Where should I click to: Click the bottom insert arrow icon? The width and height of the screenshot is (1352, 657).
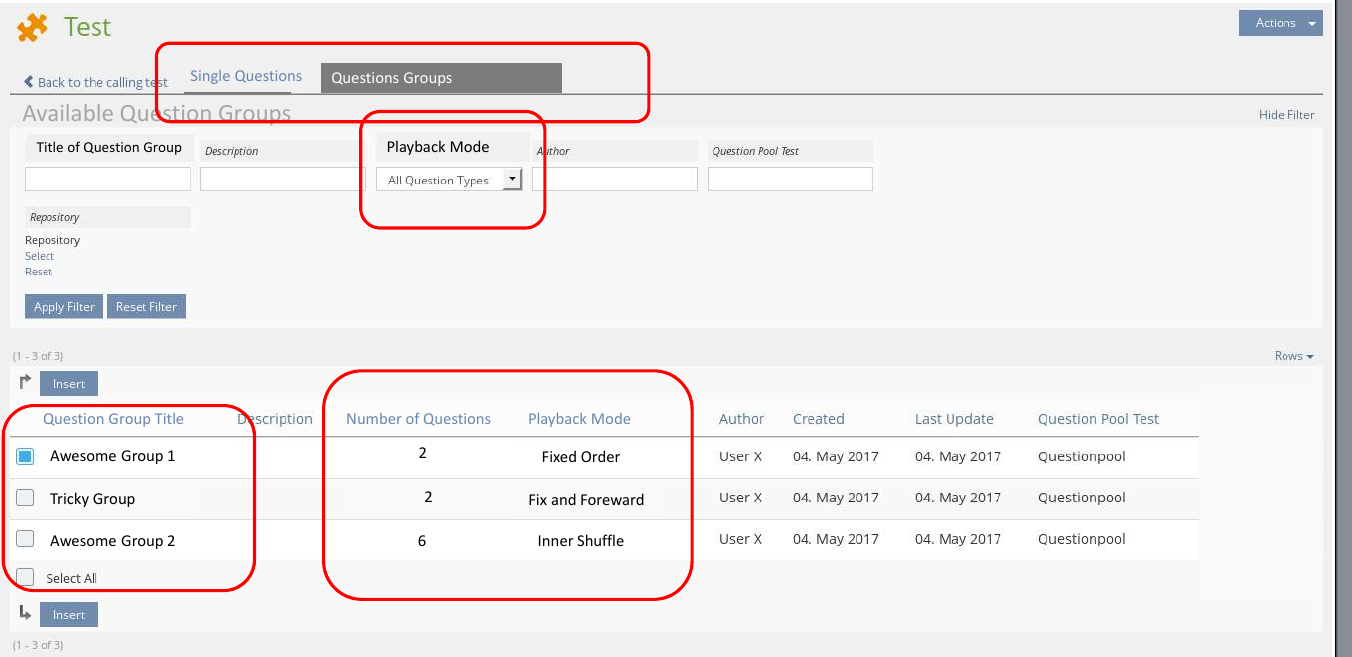25,613
